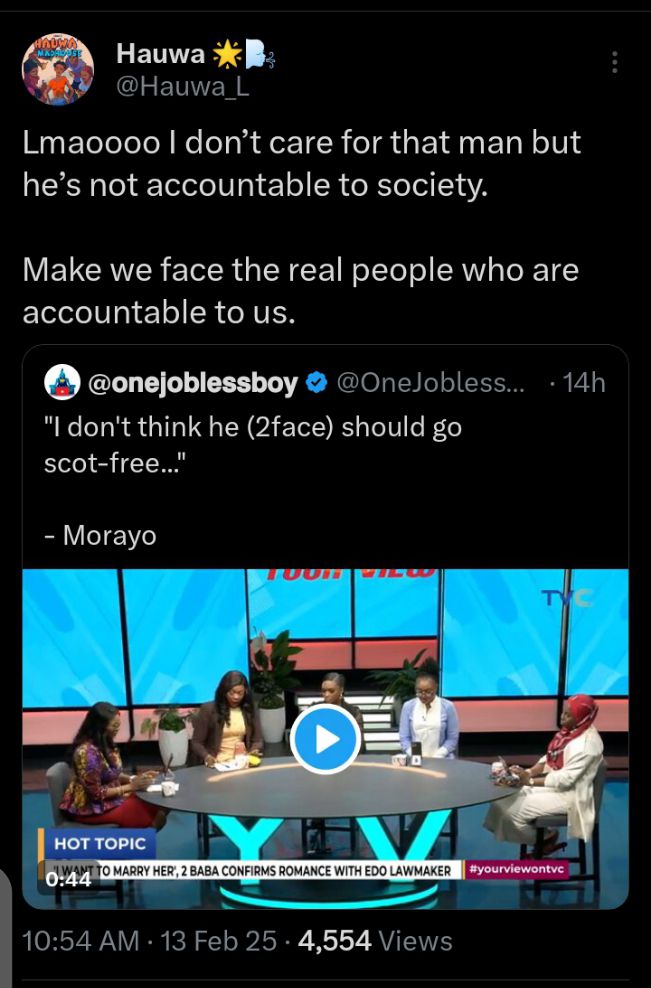Viewport: 651px width, 988px height.
Task: Click the blue verified badge
Action: point(316,382)
